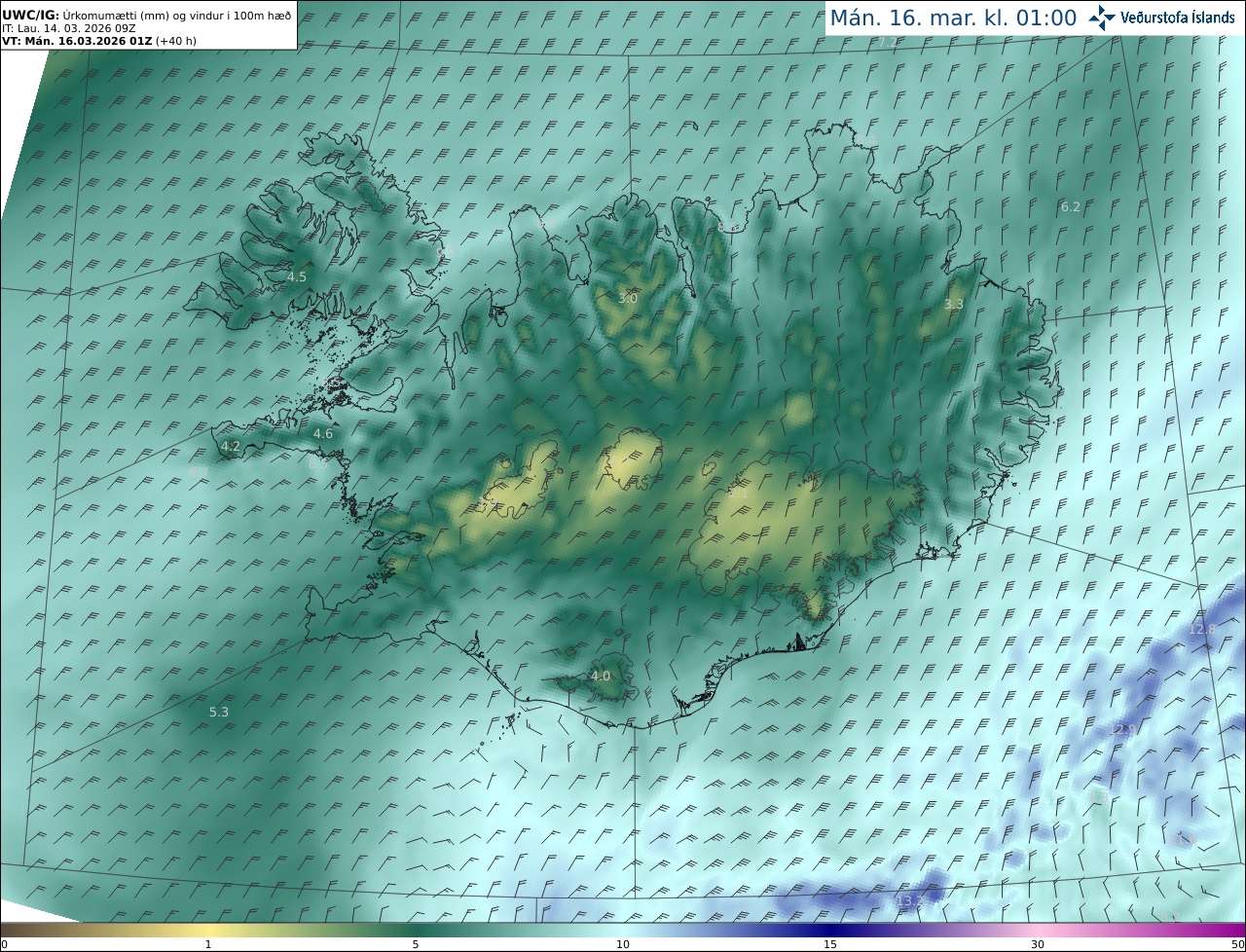Click the 5.3 value in the southwest sea

219,713
